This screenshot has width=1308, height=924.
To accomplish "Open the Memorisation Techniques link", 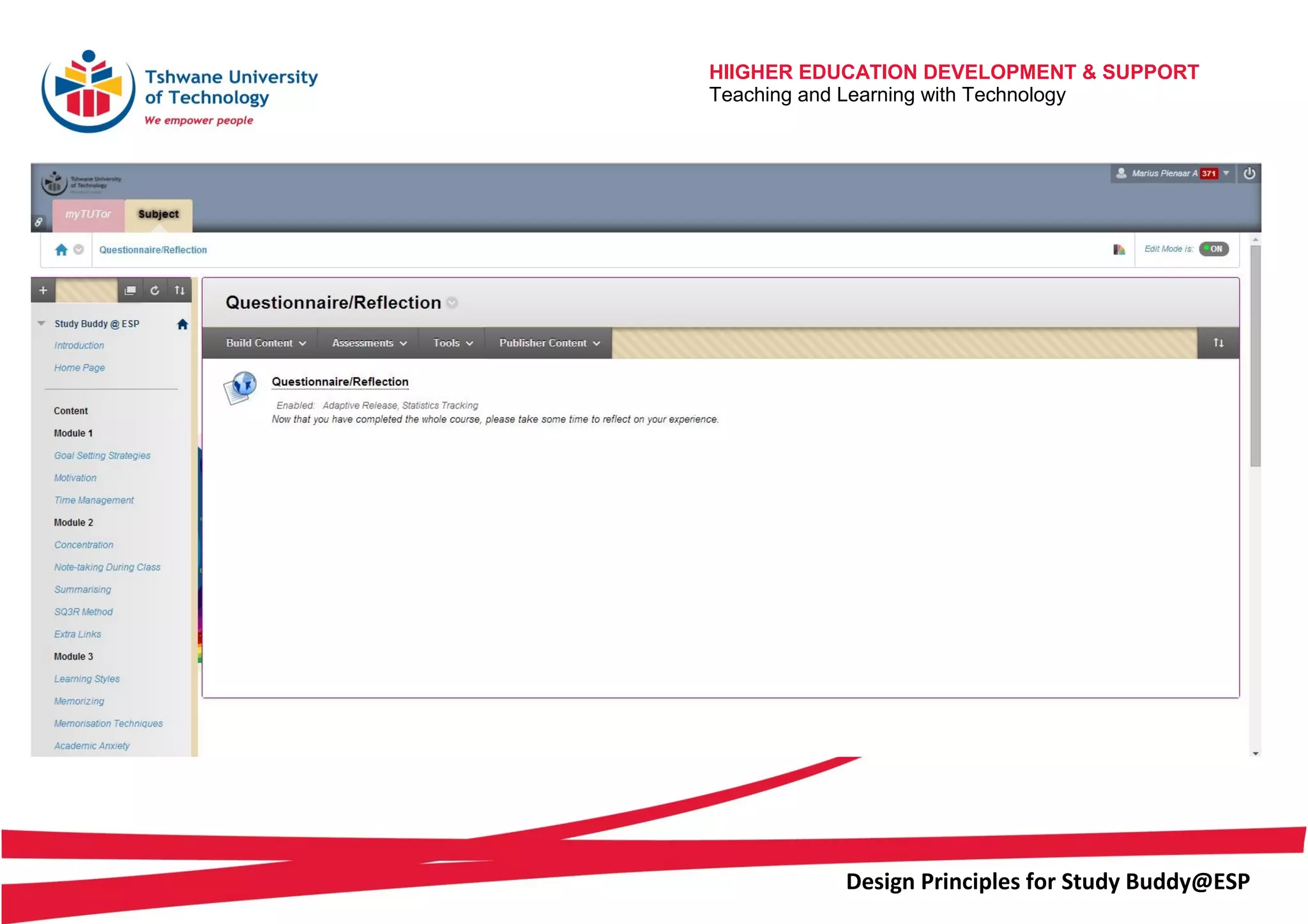I will pos(108,724).
